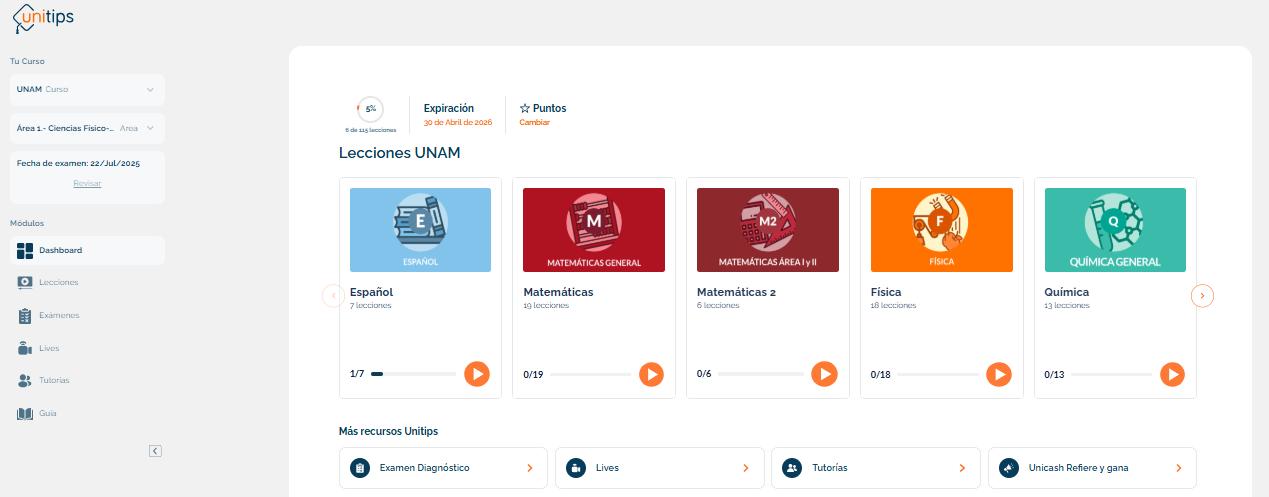
Task: Click the Guía book icon
Action: point(26,413)
